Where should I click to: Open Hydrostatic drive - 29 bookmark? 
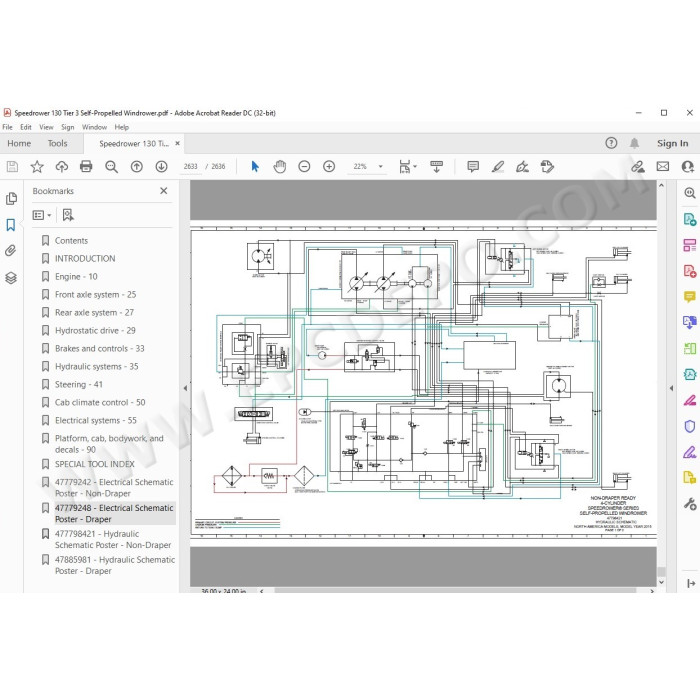pos(95,331)
